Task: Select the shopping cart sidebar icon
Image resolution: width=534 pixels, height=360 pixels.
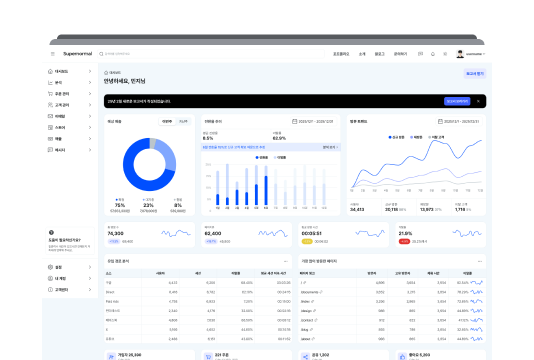Action: click(50, 94)
